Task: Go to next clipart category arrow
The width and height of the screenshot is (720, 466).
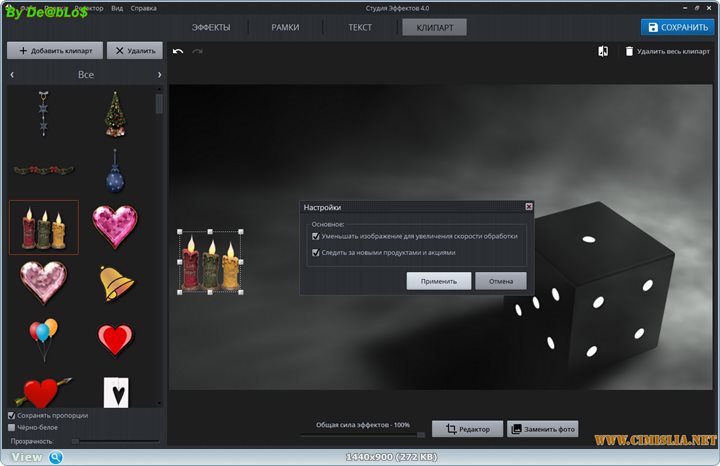Action: click(x=159, y=75)
